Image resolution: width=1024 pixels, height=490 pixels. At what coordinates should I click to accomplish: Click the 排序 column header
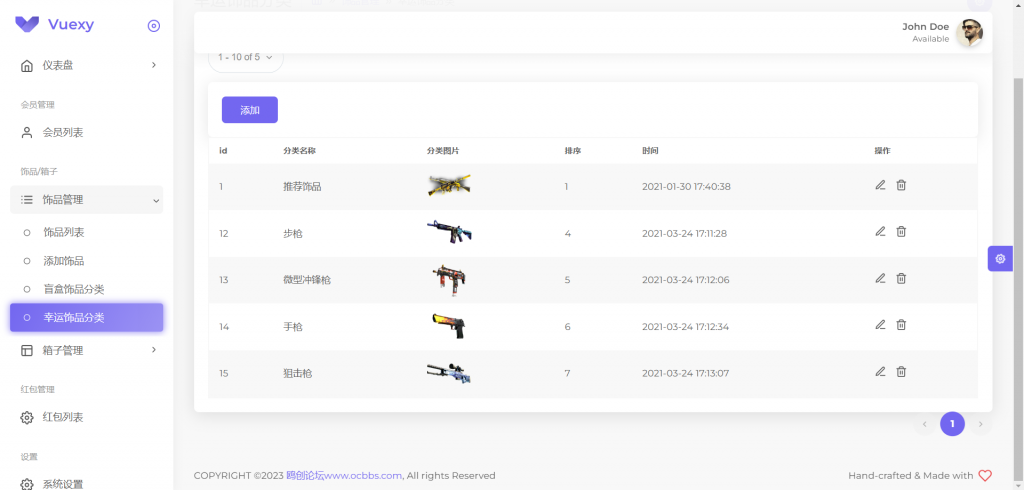(573, 151)
